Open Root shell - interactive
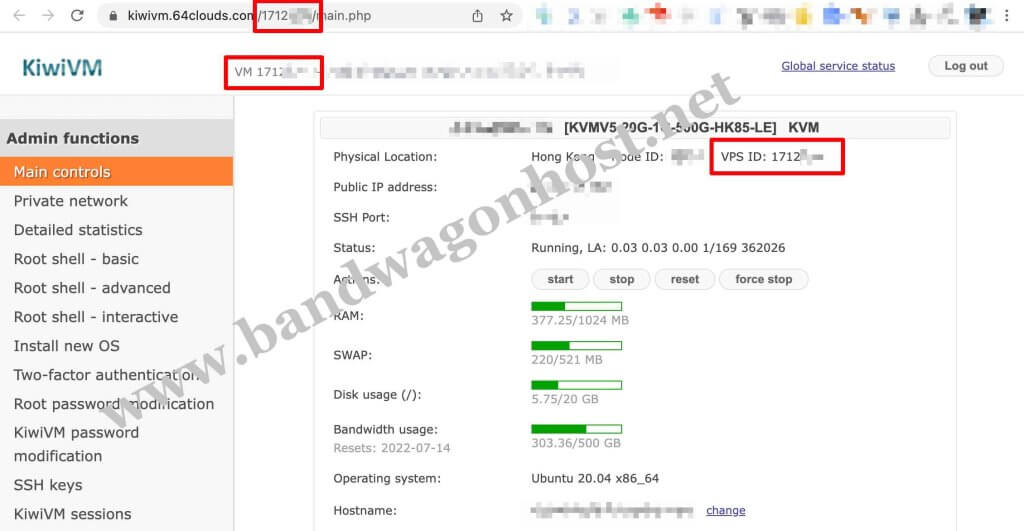The image size is (1024, 531). coord(96,317)
